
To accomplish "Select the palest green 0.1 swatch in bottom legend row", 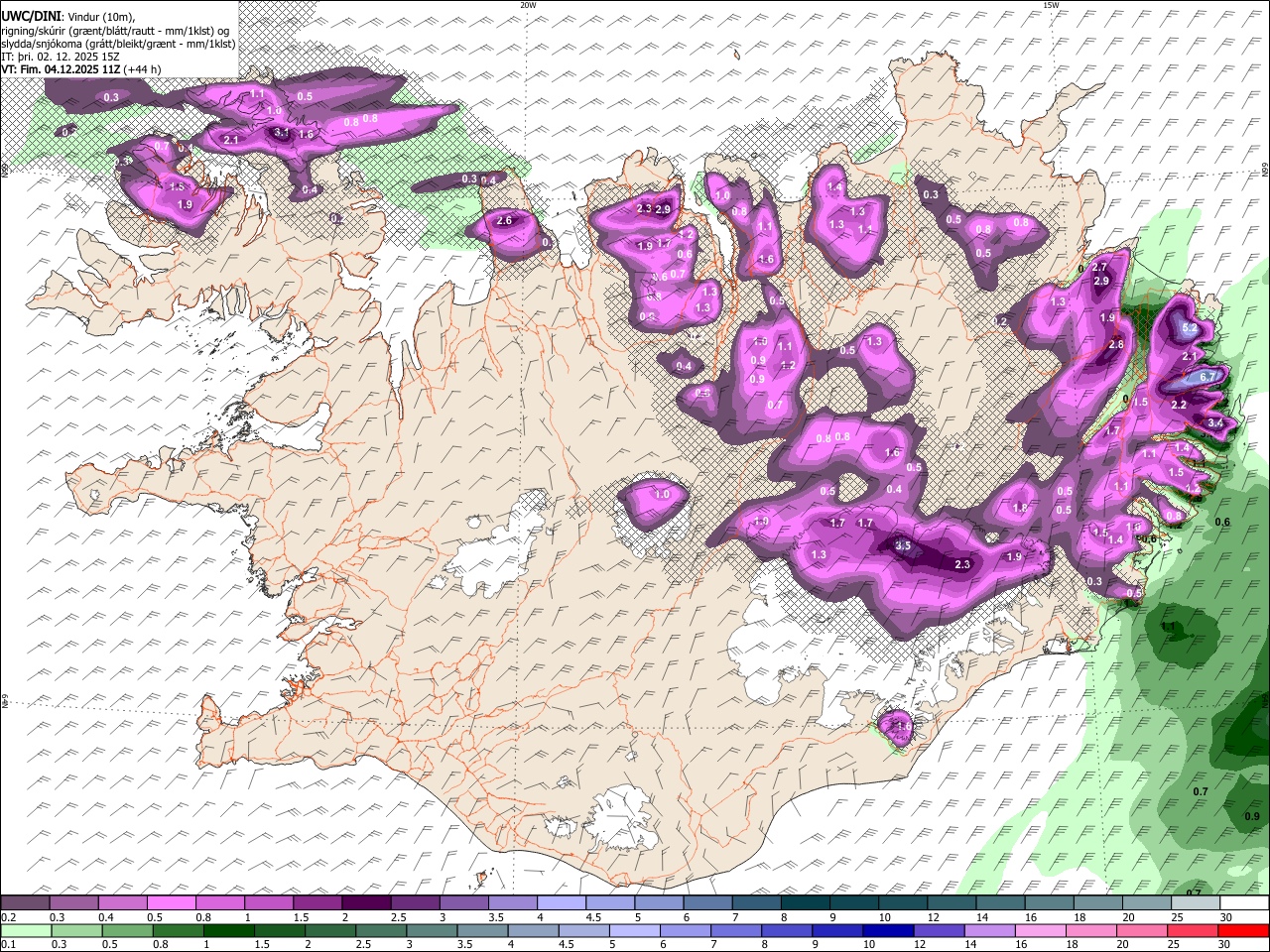I will point(28,930).
